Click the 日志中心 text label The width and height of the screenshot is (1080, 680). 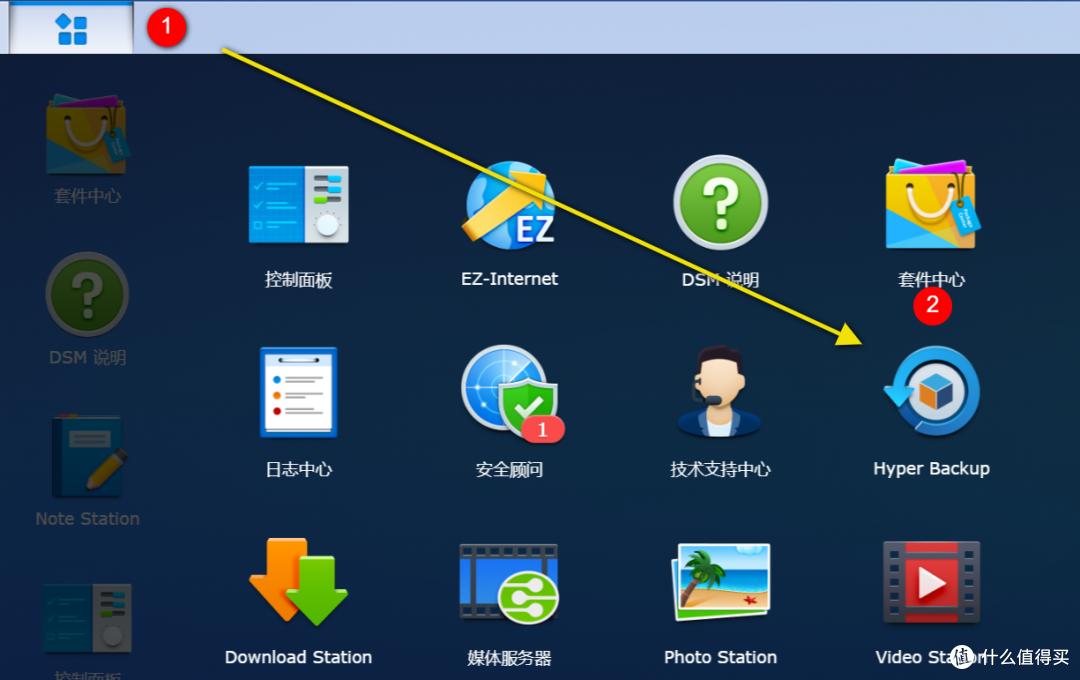tap(298, 469)
